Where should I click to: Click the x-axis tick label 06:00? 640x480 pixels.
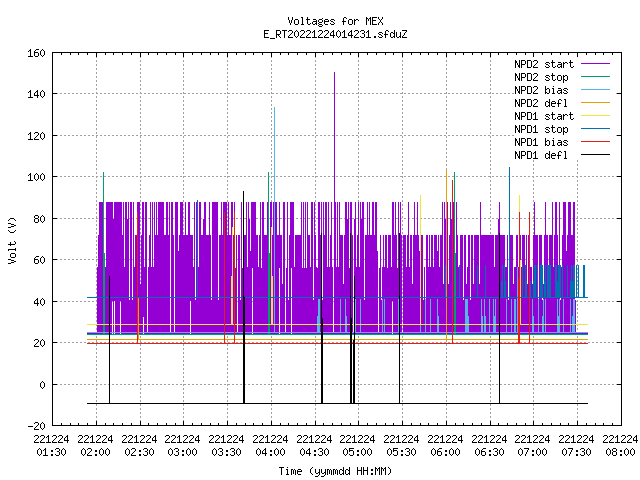(445, 452)
